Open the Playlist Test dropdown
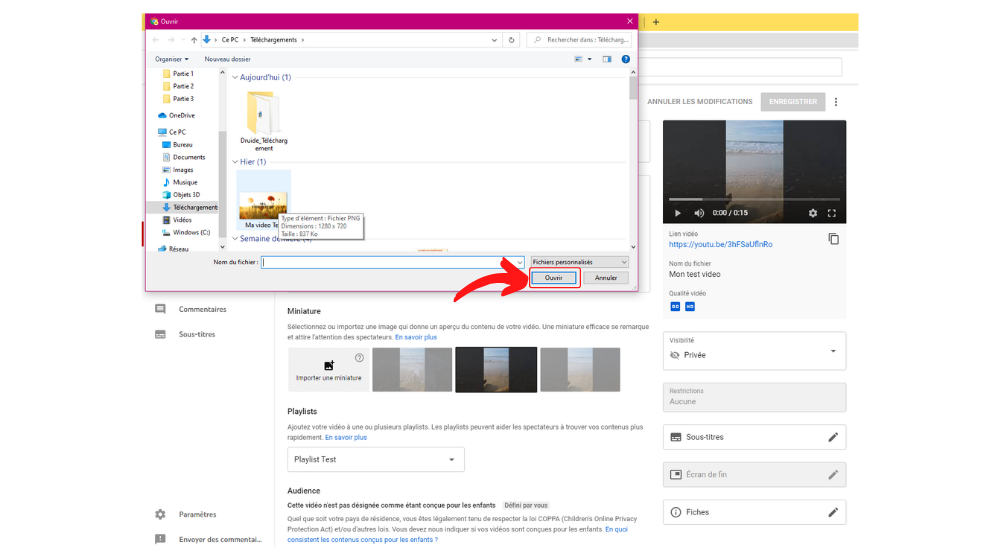The height and width of the screenshot is (560, 1000). [376, 460]
